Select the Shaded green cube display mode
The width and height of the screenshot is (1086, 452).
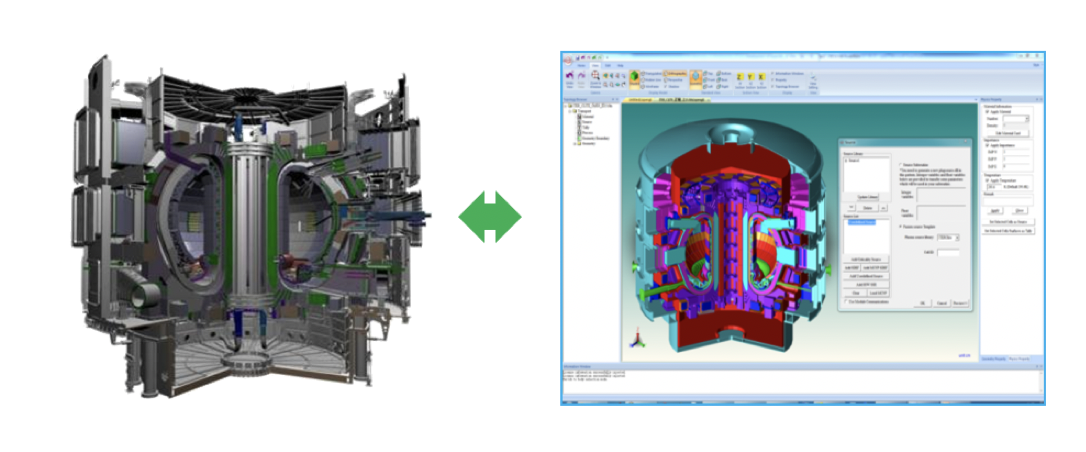634,79
